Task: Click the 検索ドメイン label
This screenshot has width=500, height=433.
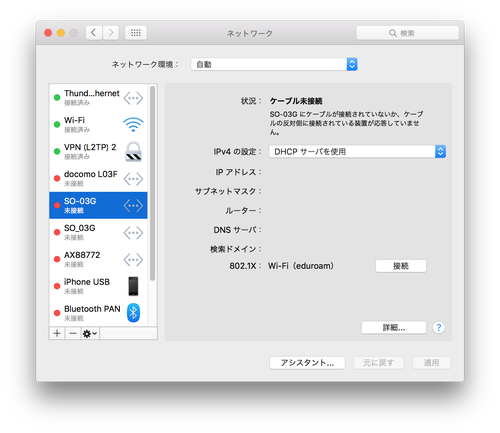Action: pyautogui.click(x=236, y=249)
